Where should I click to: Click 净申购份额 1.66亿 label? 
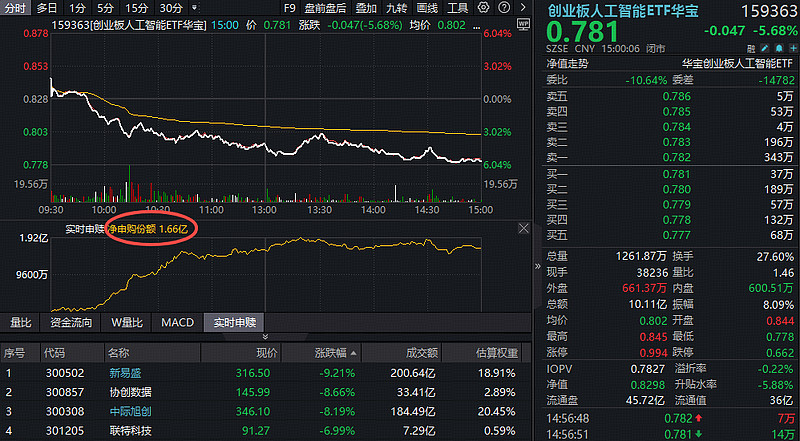(x=147, y=230)
